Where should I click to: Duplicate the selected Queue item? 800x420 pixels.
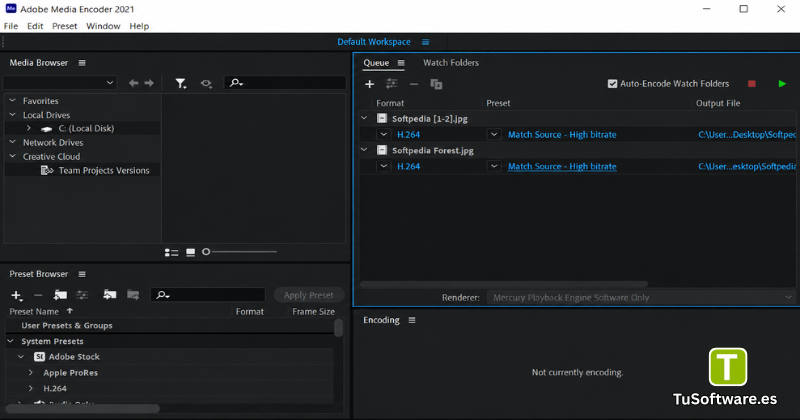pyautogui.click(x=436, y=84)
